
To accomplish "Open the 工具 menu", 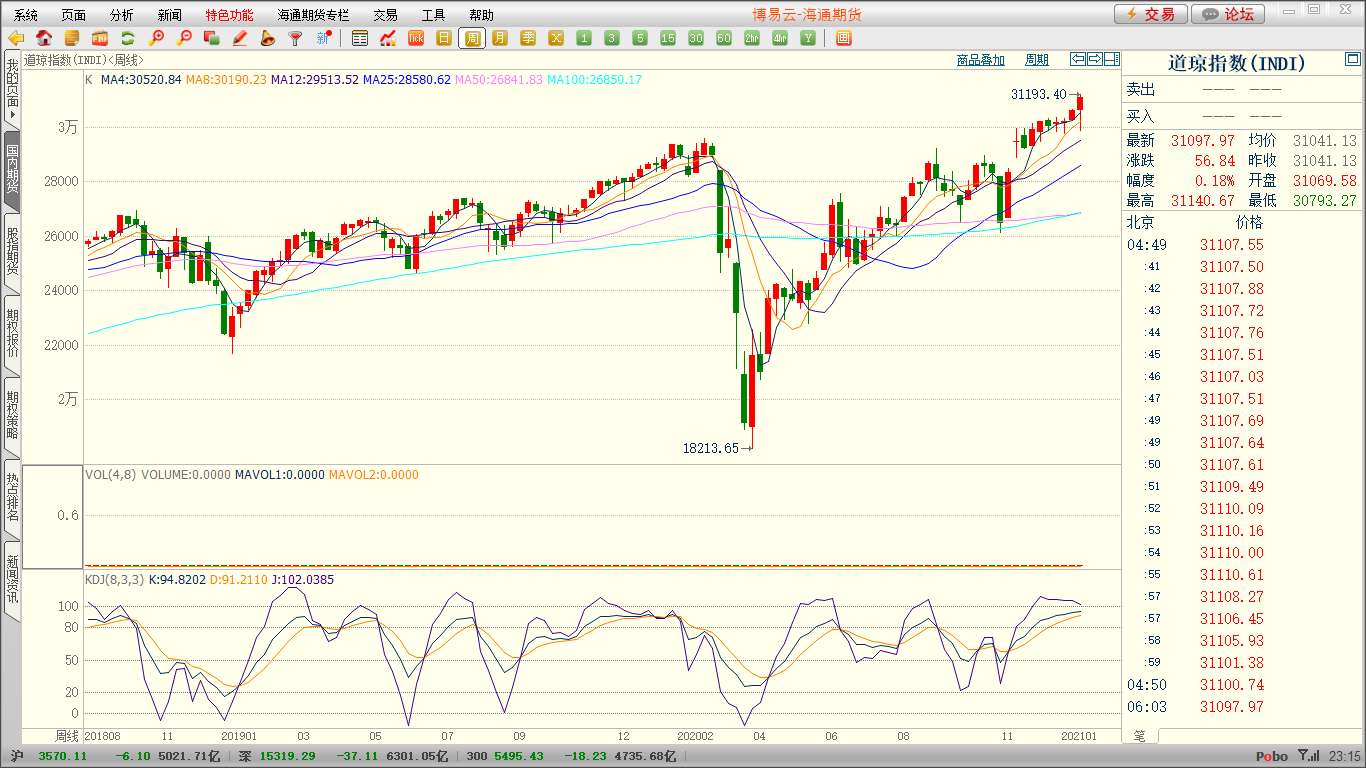I will click(434, 15).
